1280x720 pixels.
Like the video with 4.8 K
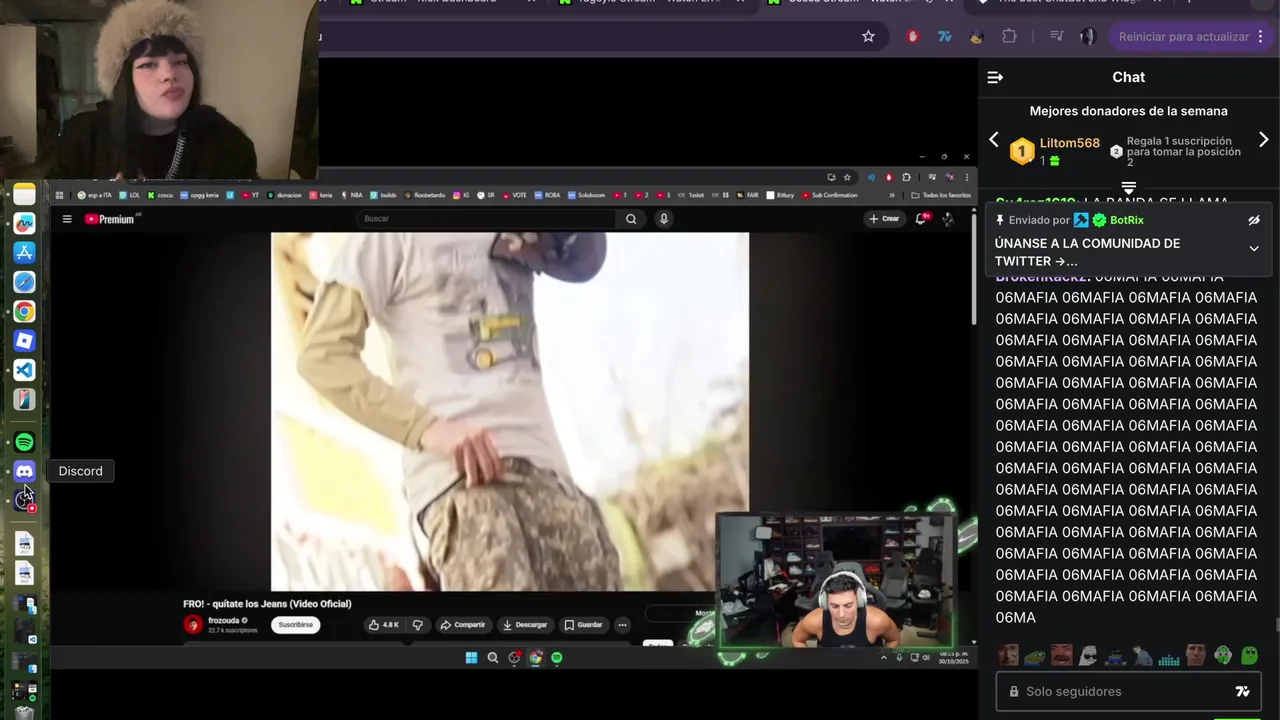click(x=383, y=625)
